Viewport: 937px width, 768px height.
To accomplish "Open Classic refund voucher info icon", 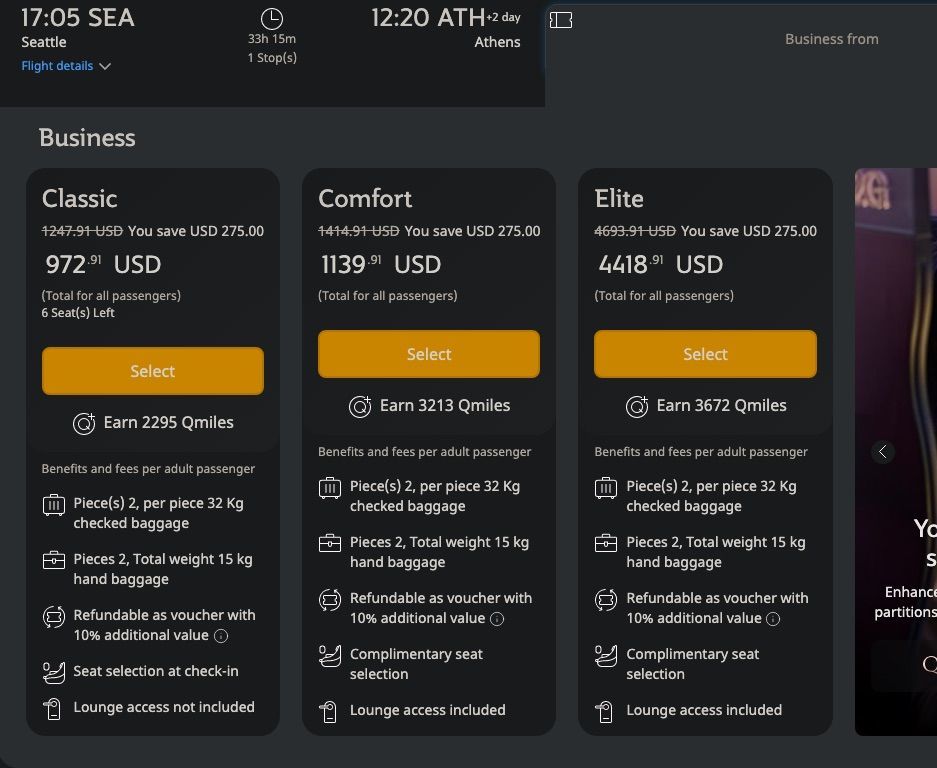I will (x=221, y=636).
